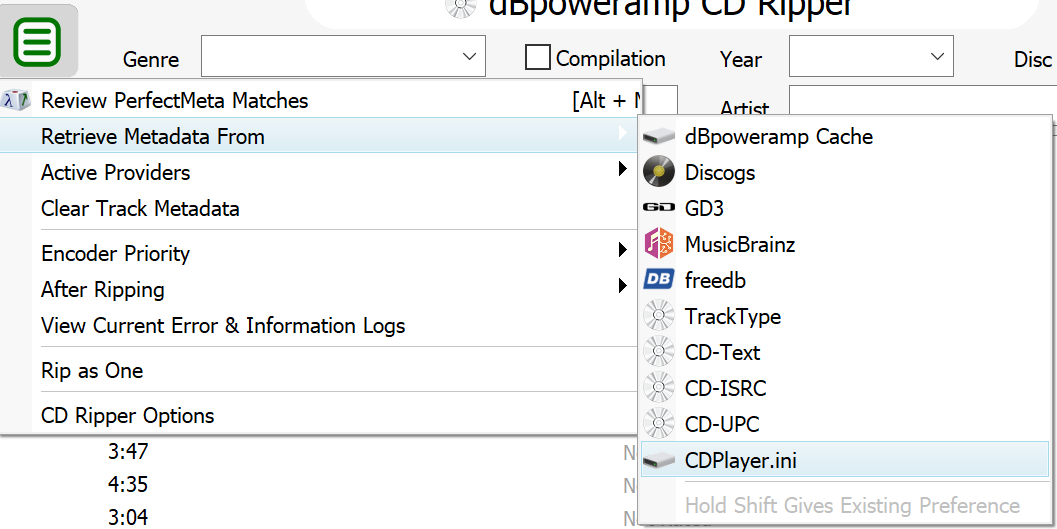
Task: Retrieve metadata from CDPlayer.ini
Action: [x=740, y=461]
